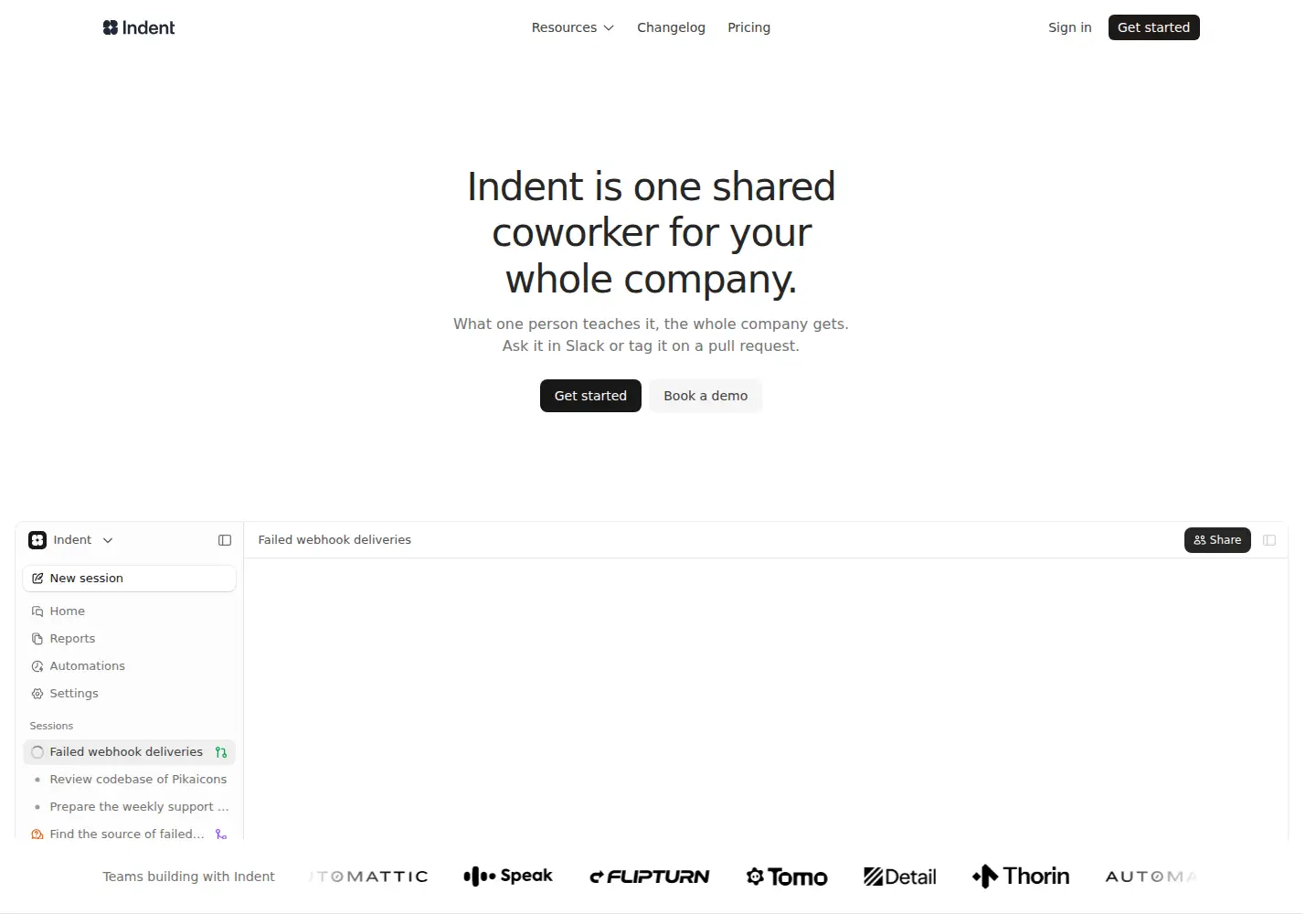This screenshot has width=1316, height=914.
Task: Open the Indent workspace switcher chevron
Action: tap(108, 540)
